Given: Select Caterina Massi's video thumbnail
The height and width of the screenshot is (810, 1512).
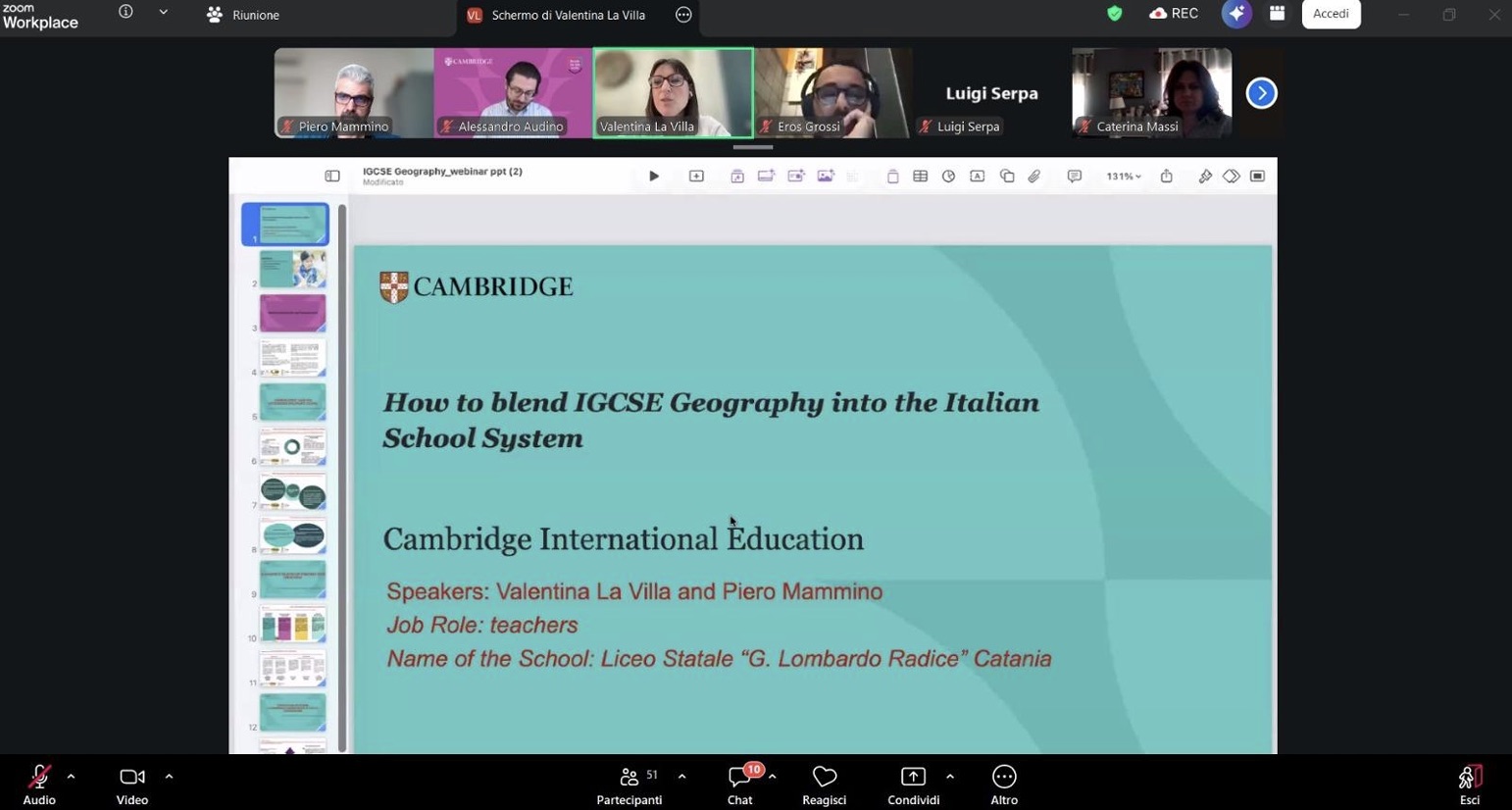Looking at the screenshot, I should tap(1151, 92).
